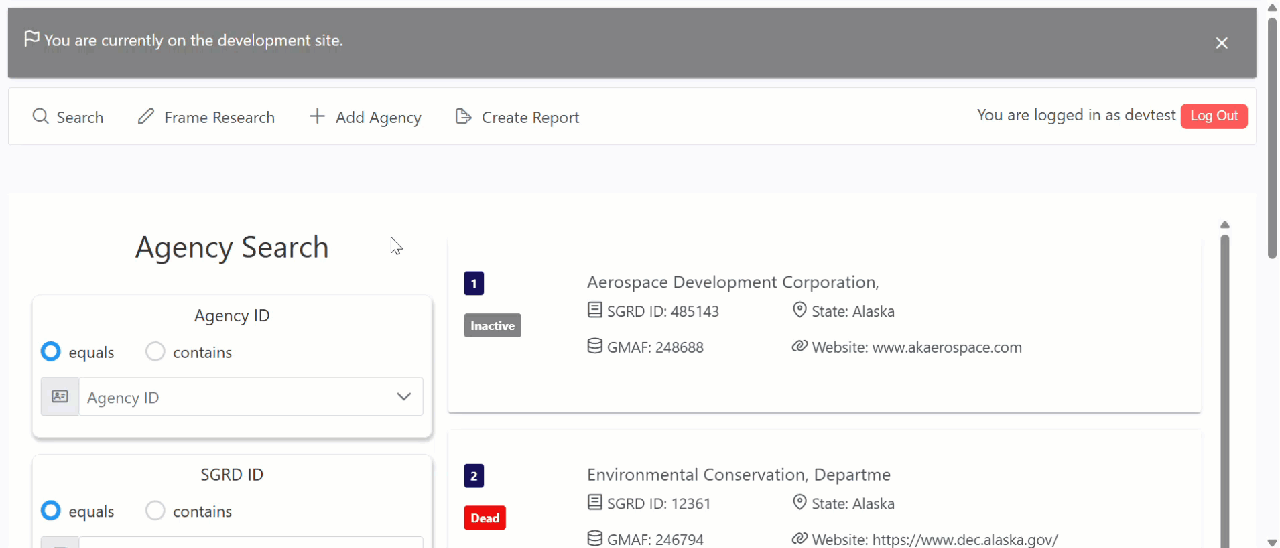
Task: Click the document icon beside Create Report
Action: (463, 117)
